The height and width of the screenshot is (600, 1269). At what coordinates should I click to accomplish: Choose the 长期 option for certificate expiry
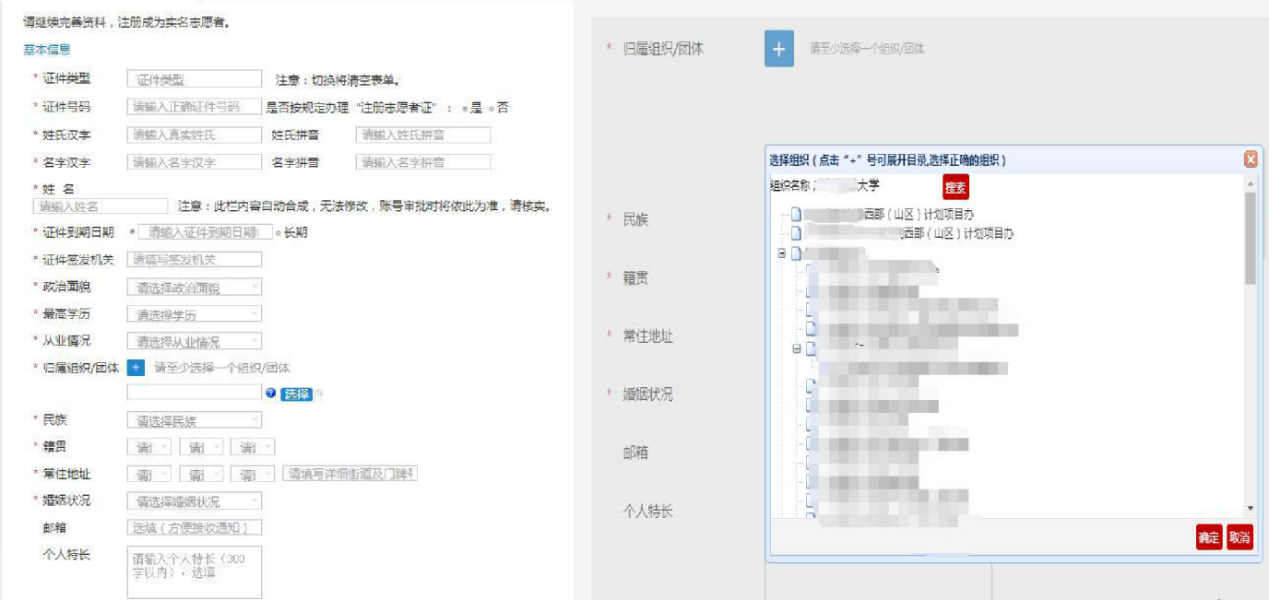[278, 233]
